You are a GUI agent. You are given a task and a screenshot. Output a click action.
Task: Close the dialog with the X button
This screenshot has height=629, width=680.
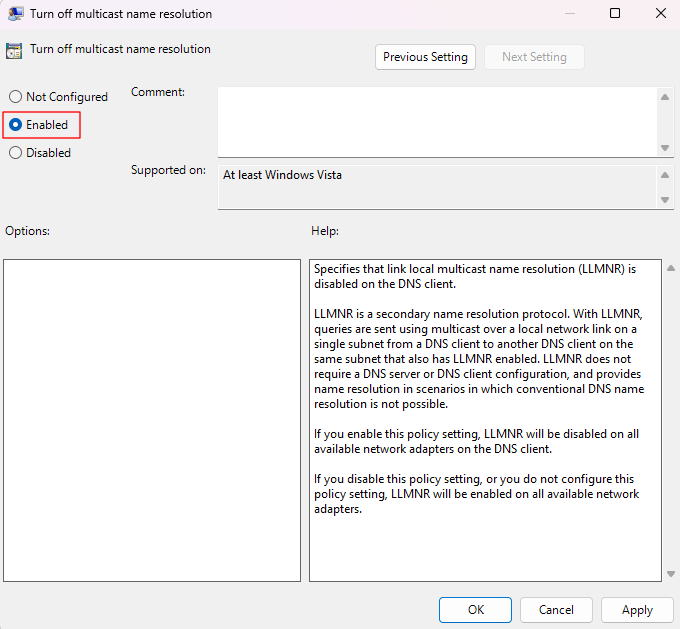coord(661,13)
